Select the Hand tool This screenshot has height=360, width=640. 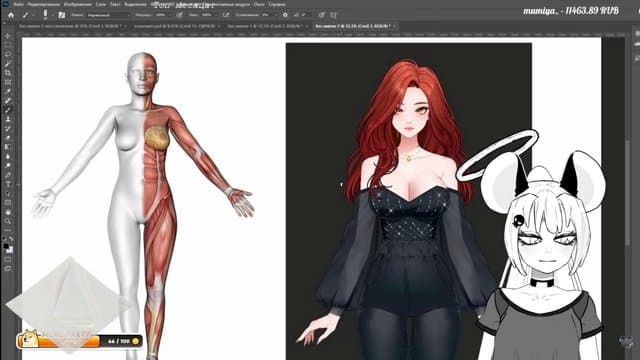8,212
